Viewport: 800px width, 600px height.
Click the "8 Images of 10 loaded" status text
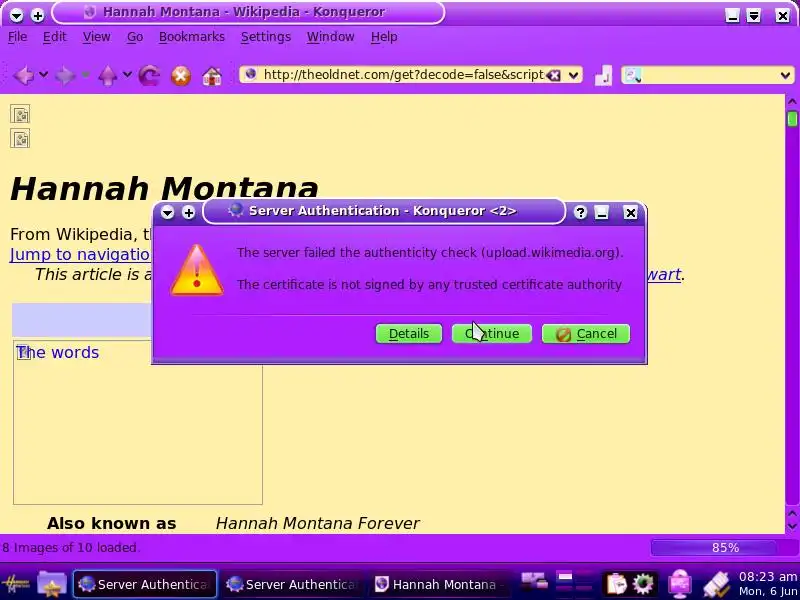click(70, 547)
